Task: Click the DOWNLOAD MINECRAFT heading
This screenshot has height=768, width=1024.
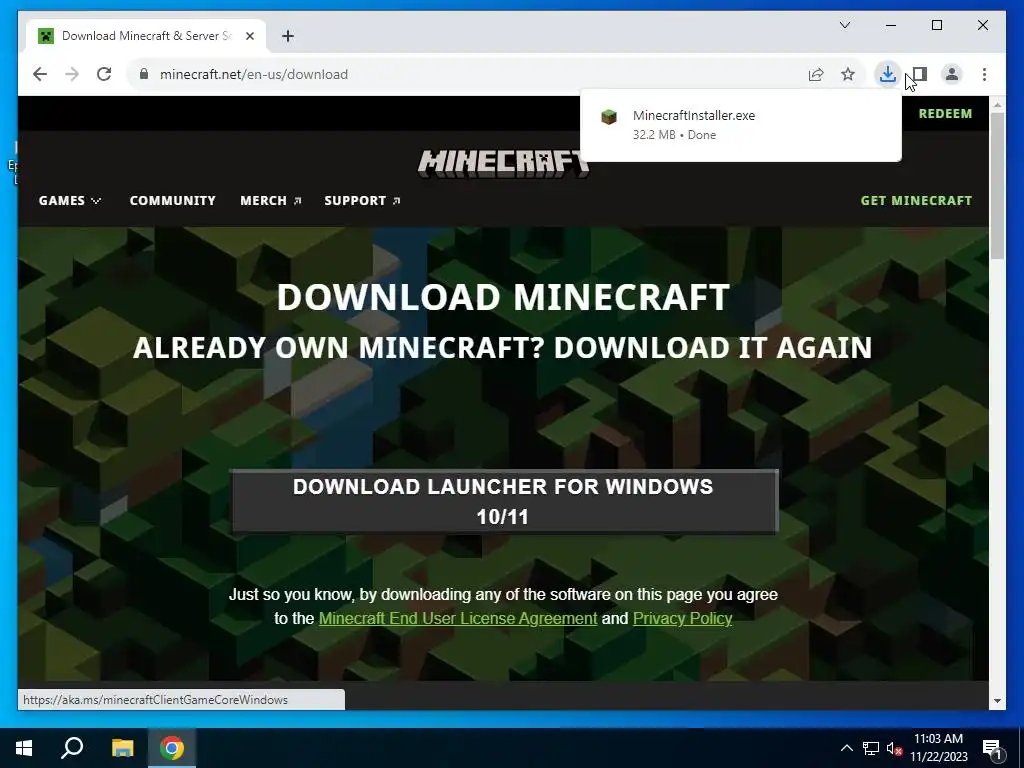Action: click(x=503, y=297)
